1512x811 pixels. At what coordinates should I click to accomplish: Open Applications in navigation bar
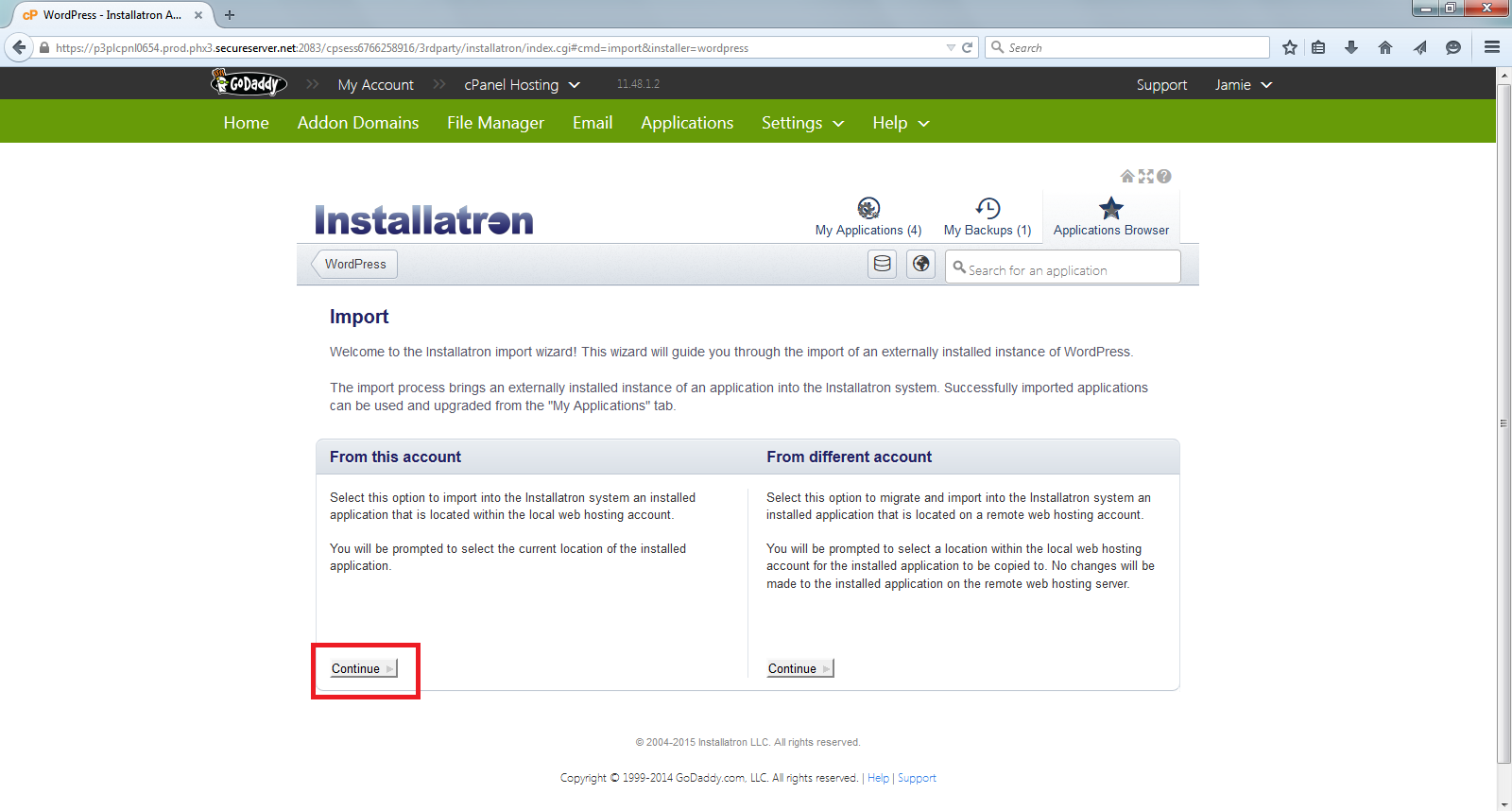click(687, 123)
